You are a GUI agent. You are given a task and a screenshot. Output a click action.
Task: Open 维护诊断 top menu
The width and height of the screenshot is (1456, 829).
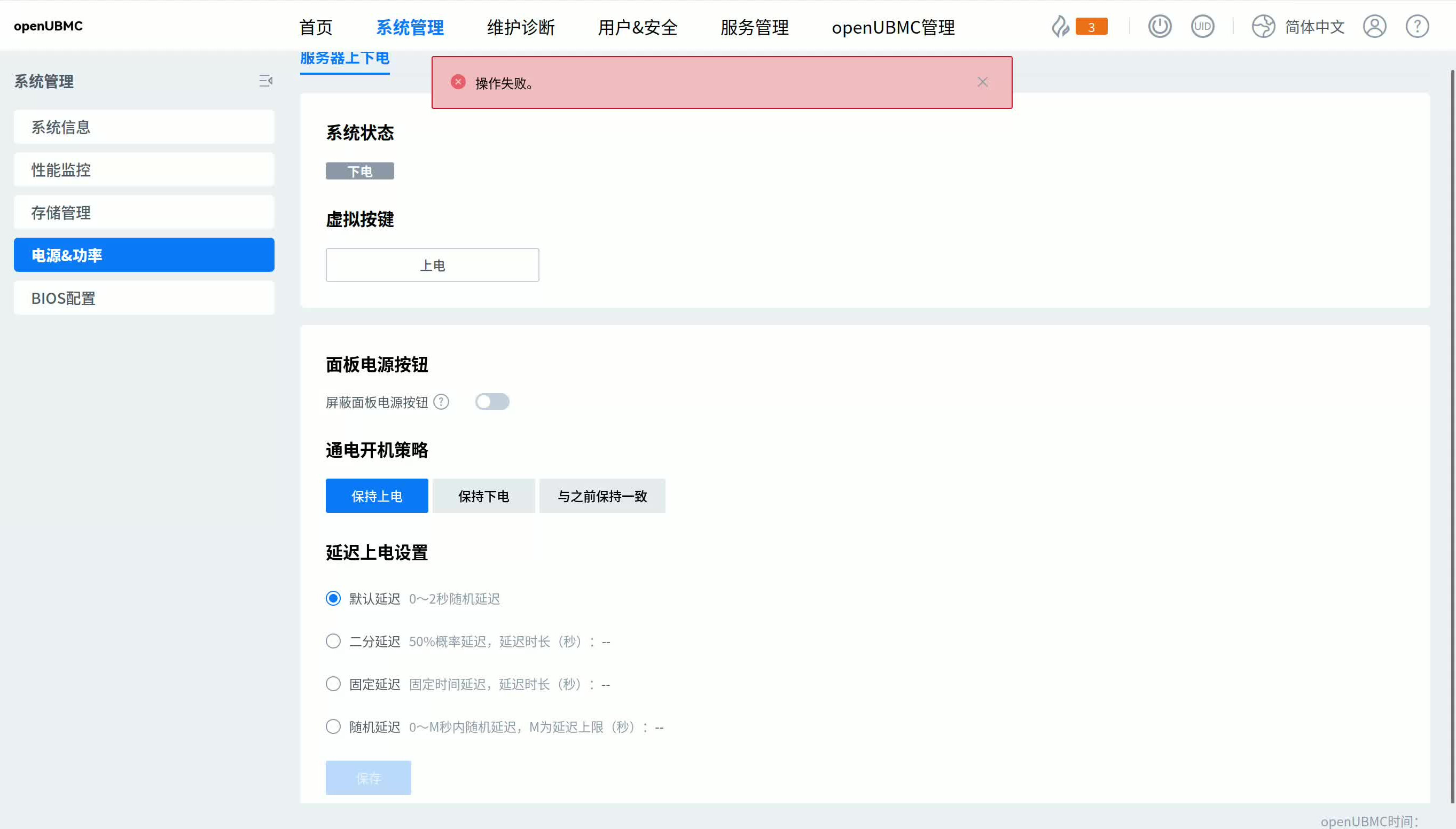click(521, 27)
